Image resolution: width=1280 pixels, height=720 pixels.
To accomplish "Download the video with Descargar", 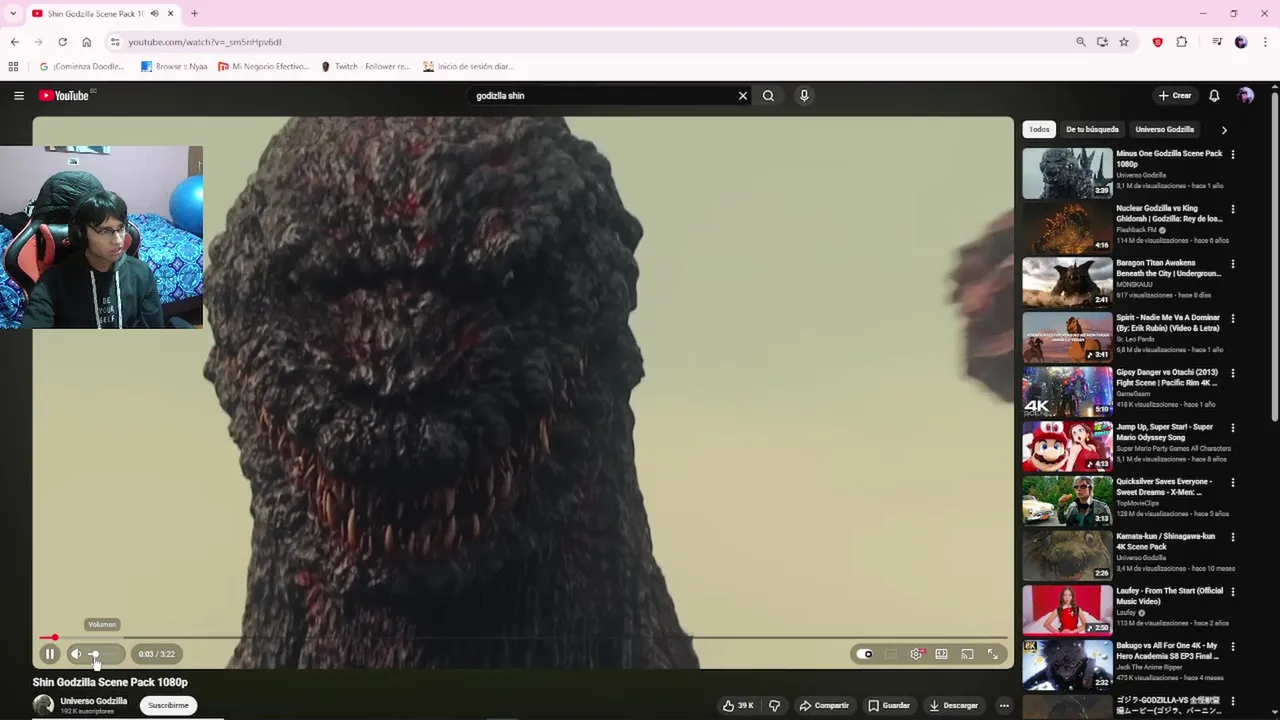I will (954, 705).
